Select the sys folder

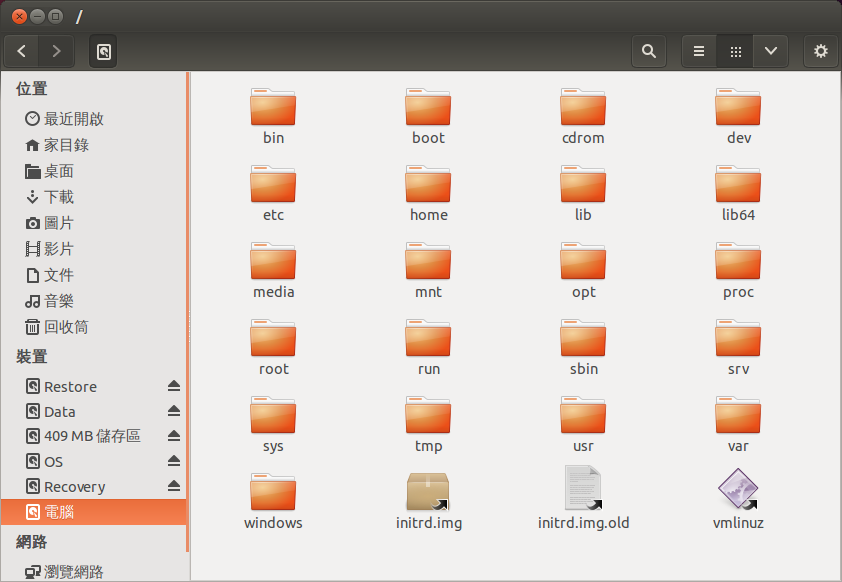(273, 425)
